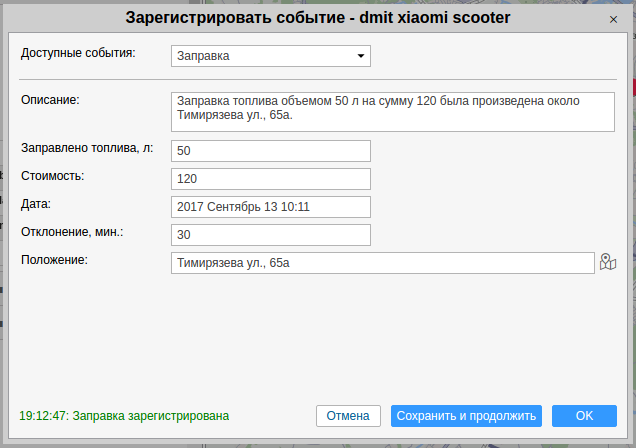636x448 pixels.
Task: Select the cost field containing 120
Action: tap(271, 179)
